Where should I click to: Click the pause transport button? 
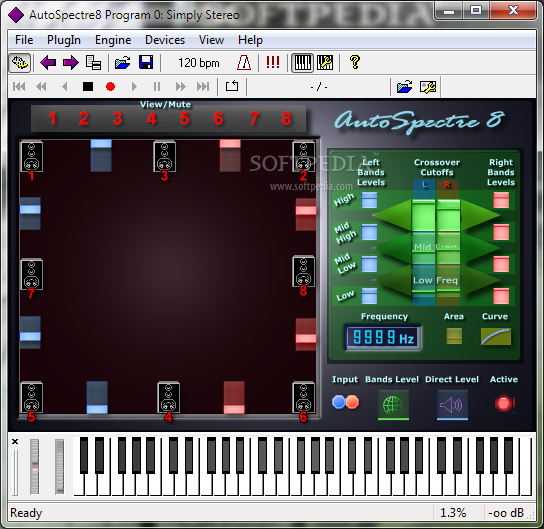157,86
